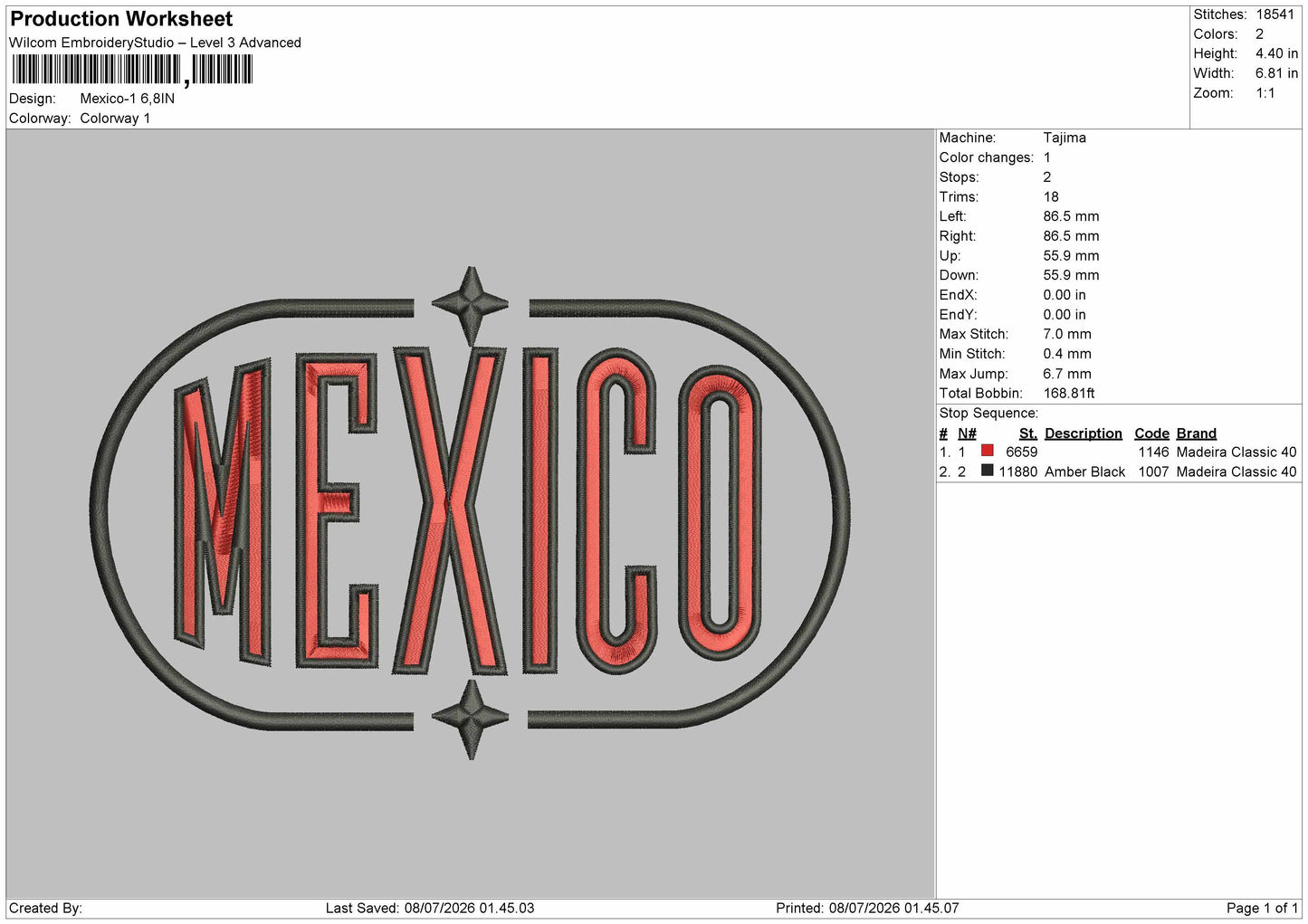
Task: Click the 'Last Saved' timestamp
Action: (x=430, y=909)
